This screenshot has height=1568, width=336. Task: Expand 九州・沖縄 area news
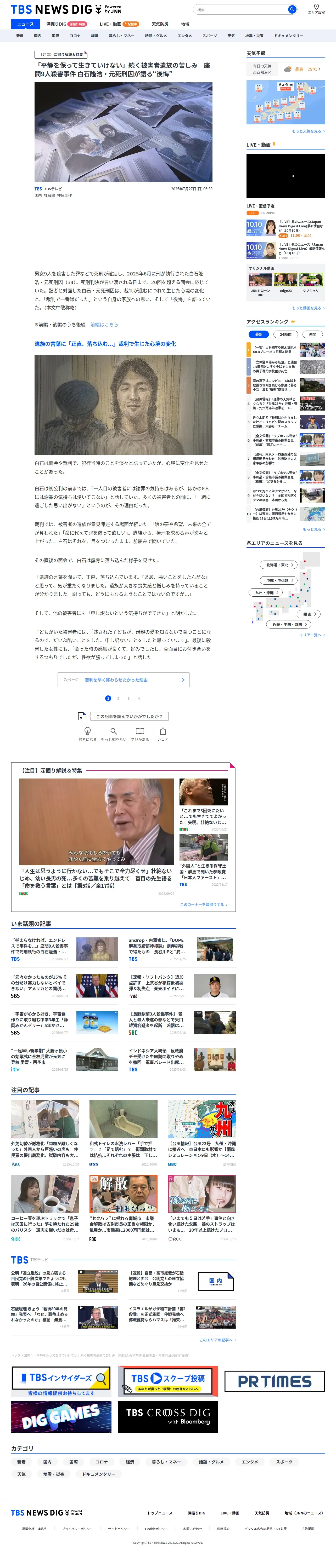tap(266, 592)
